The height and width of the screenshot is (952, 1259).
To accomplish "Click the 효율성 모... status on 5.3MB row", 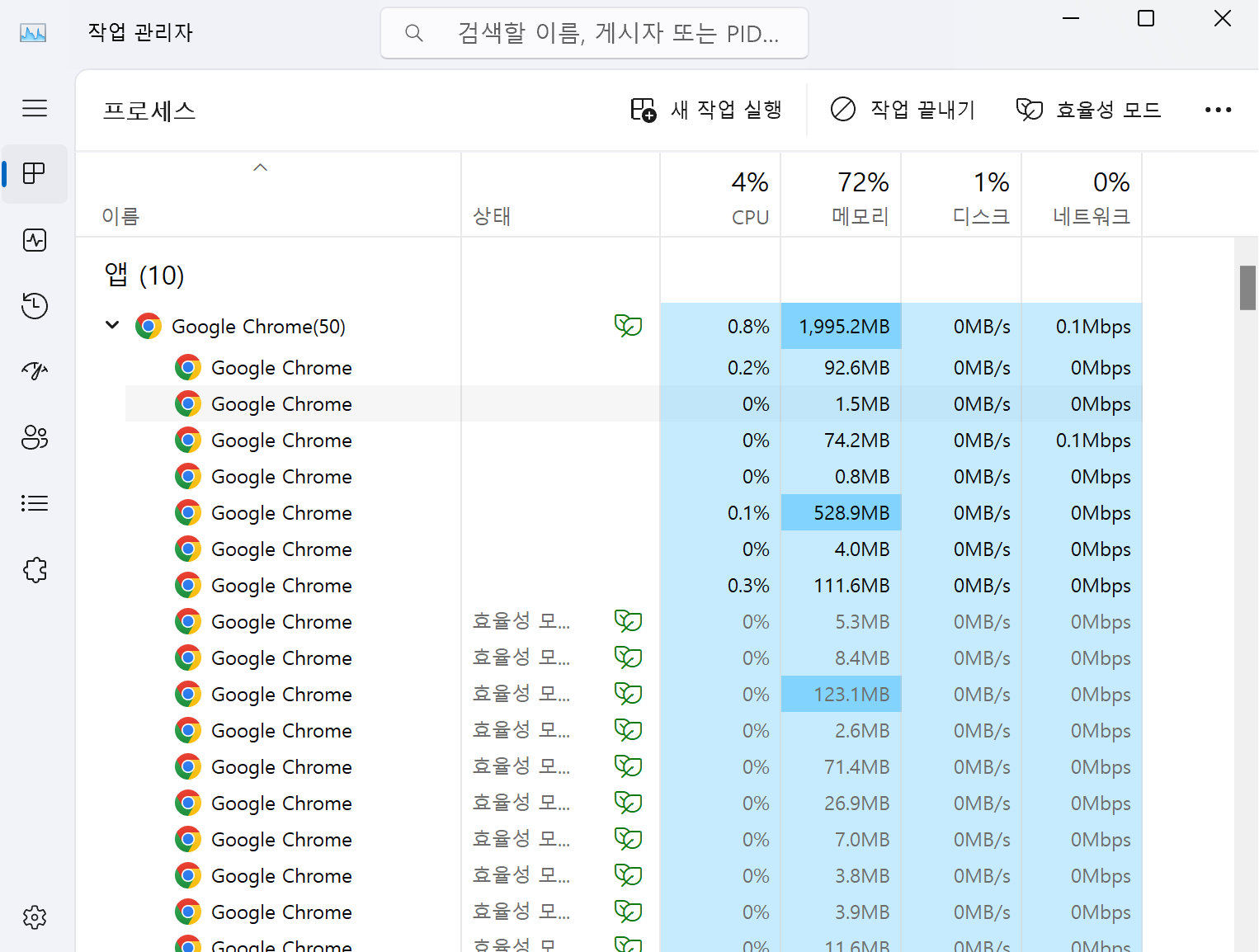I will click(x=521, y=621).
